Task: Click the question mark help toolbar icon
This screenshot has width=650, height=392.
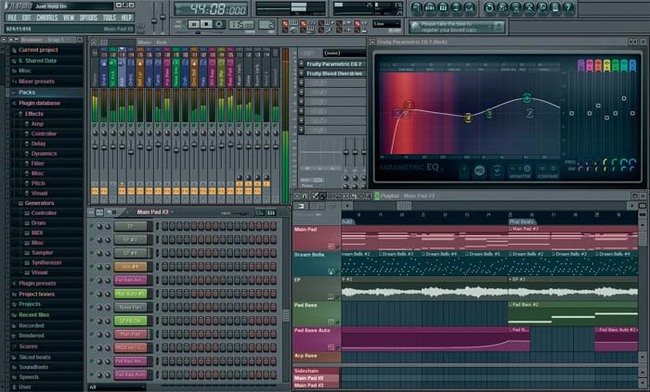Action: click(568, 7)
